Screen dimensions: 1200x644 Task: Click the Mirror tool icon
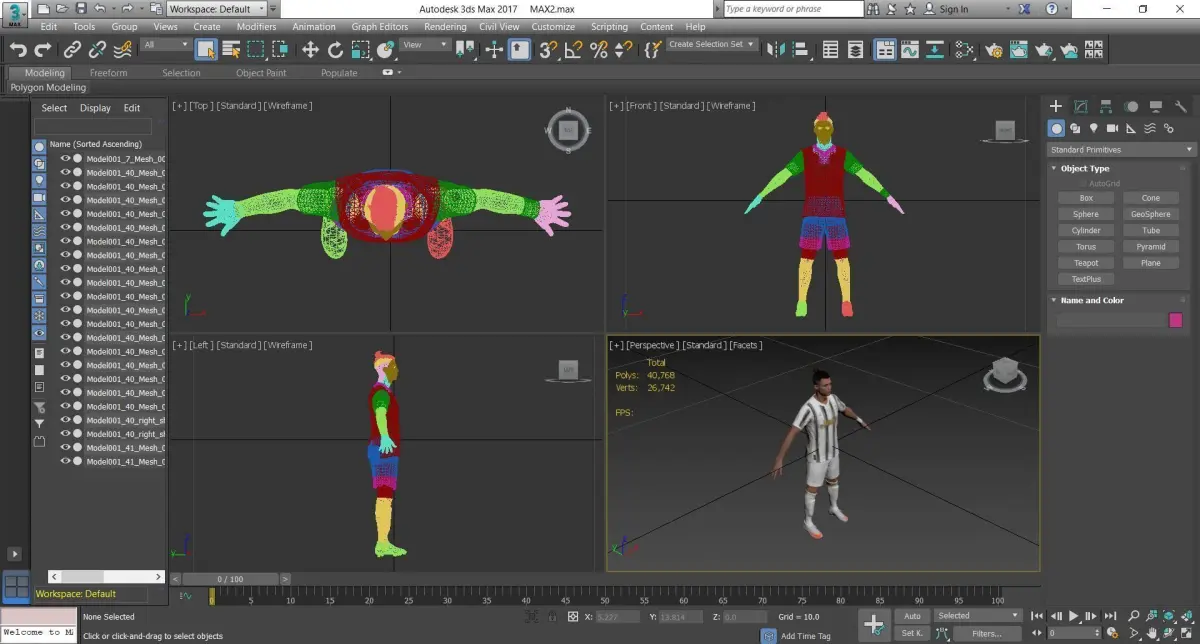click(776, 49)
